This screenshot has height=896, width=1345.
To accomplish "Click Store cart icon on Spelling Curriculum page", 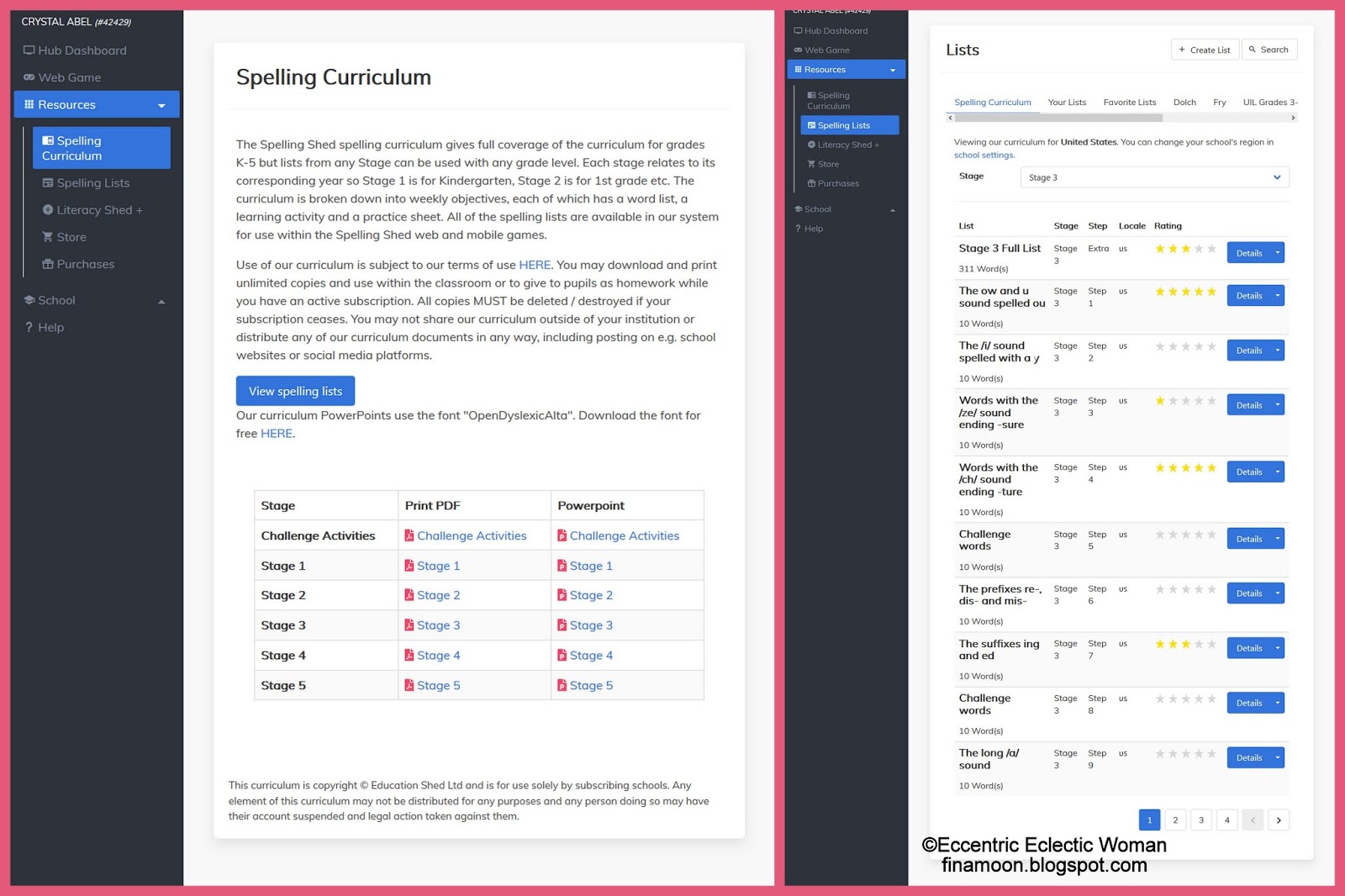I will coord(48,237).
